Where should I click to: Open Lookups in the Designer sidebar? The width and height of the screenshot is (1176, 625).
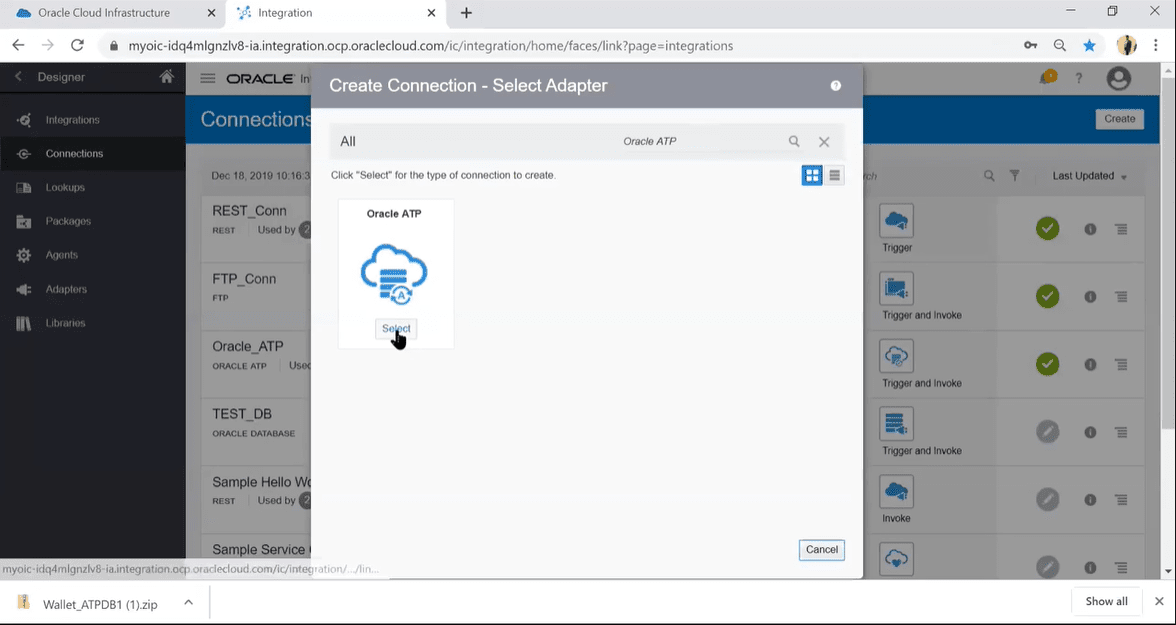tap(65, 188)
